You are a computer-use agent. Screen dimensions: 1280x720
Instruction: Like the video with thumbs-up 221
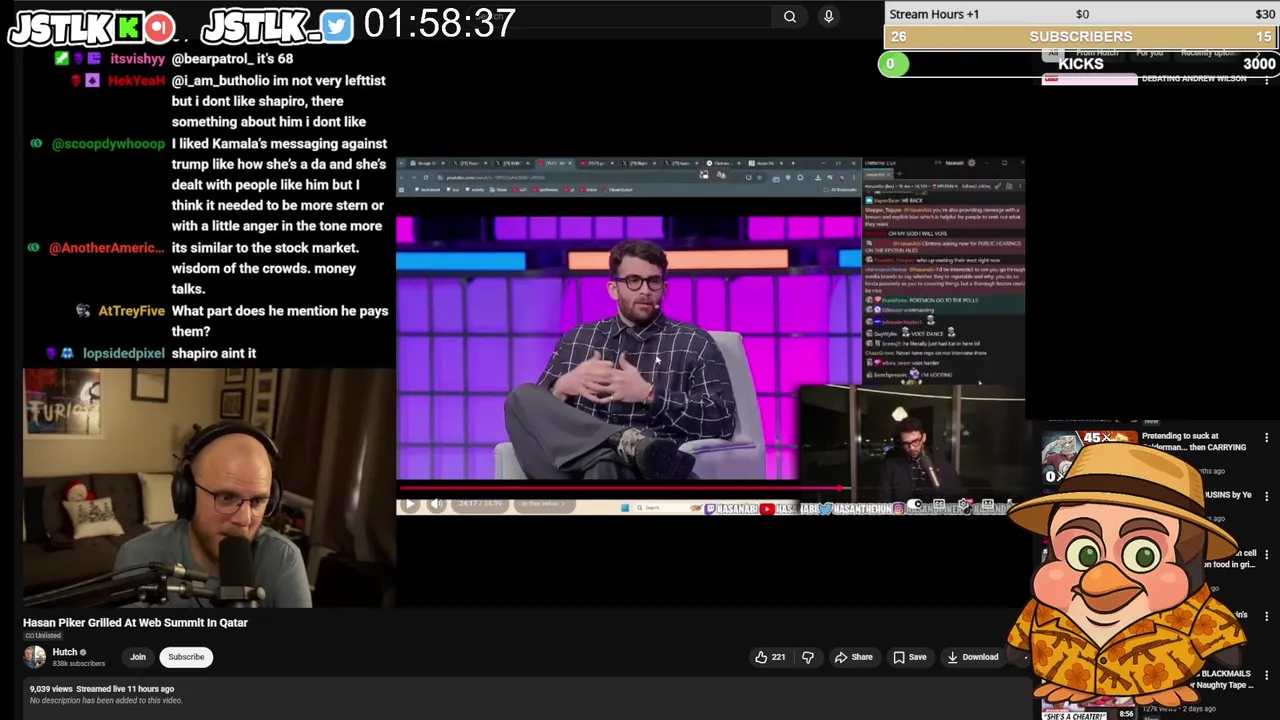coord(770,657)
